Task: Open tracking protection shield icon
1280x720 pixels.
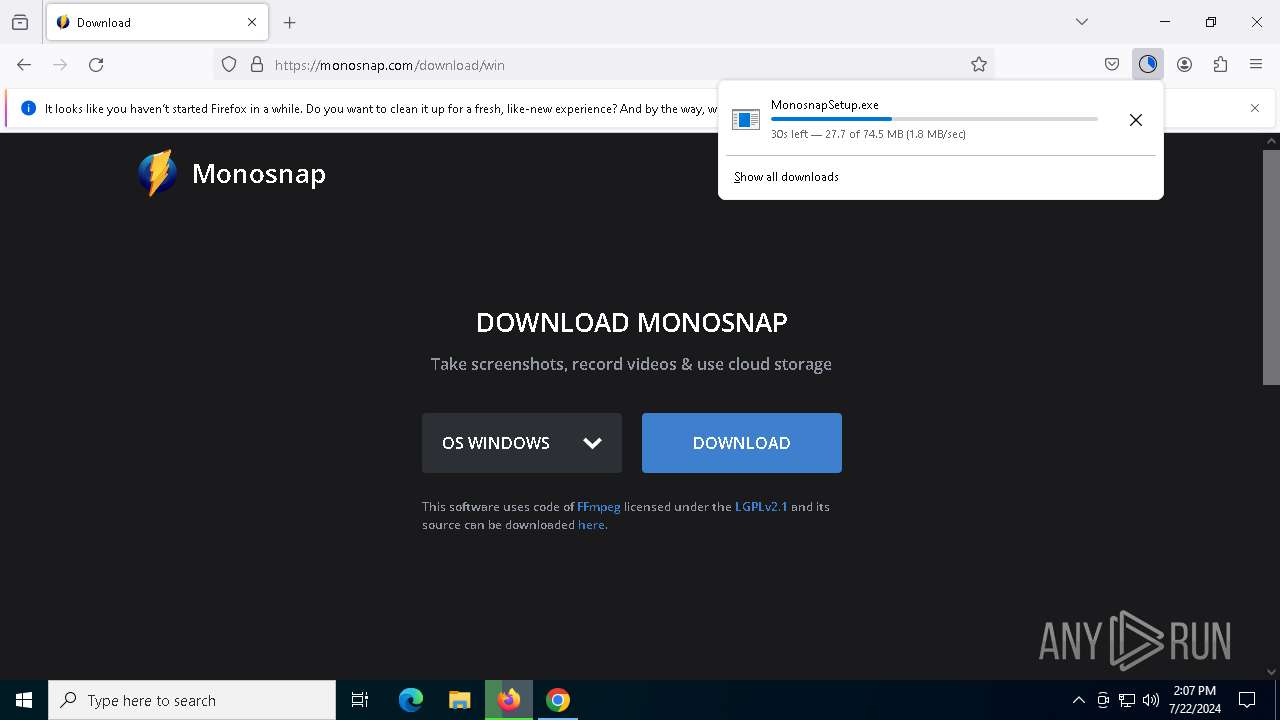Action: tap(229, 65)
